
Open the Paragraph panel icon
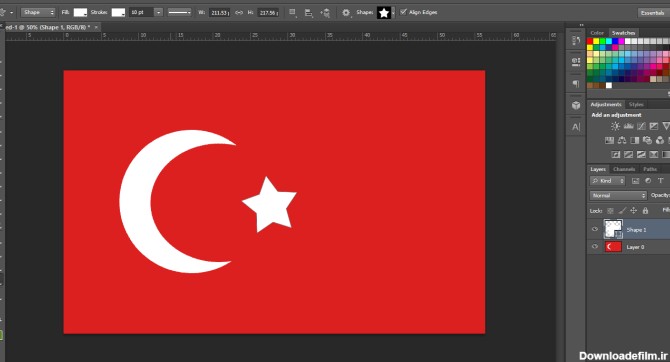(x=576, y=83)
